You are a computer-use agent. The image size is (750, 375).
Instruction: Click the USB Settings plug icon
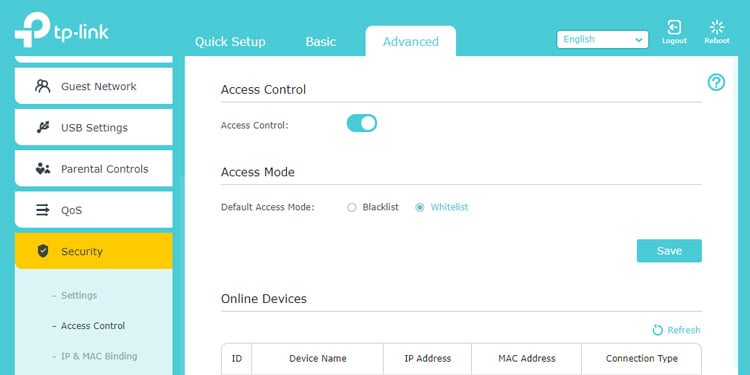click(x=43, y=128)
